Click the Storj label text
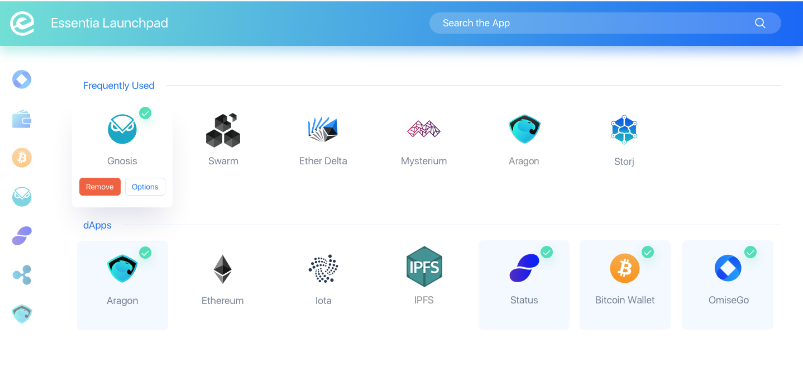Screen dimensions: 803x381 point(624,162)
